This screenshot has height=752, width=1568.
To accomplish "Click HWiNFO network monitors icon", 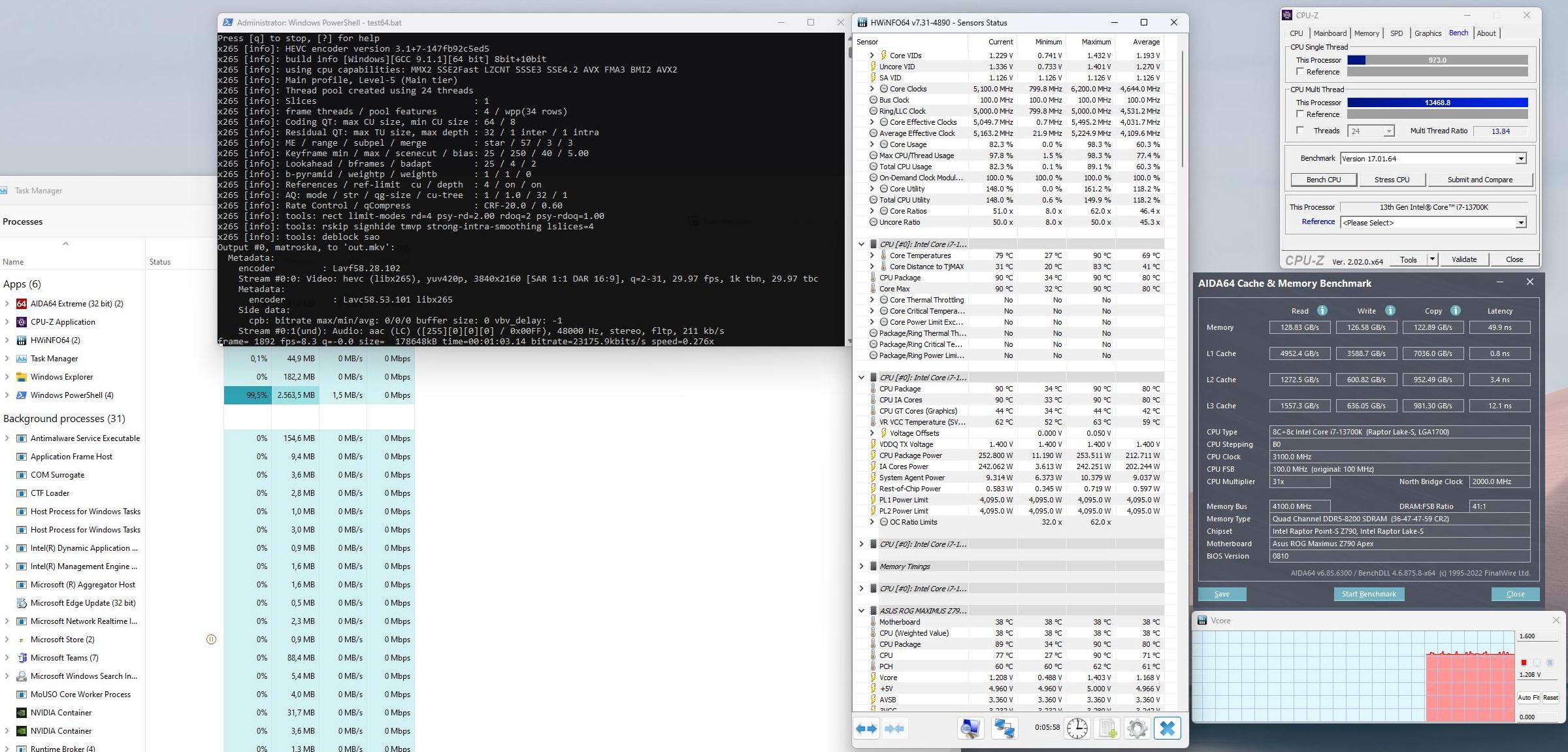I will click(x=1004, y=728).
